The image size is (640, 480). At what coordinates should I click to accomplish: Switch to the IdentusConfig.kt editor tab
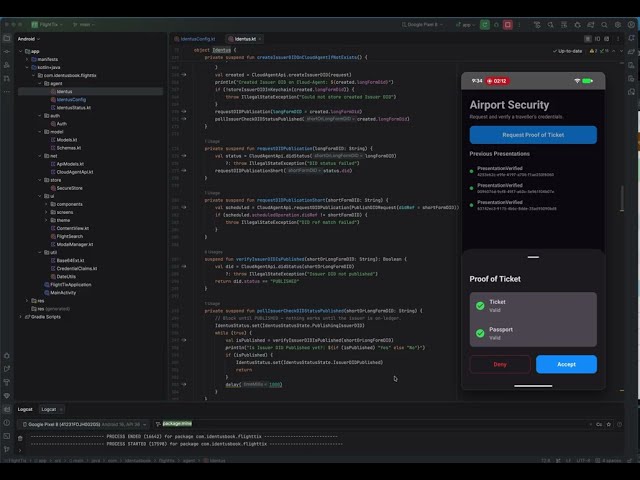point(195,39)
